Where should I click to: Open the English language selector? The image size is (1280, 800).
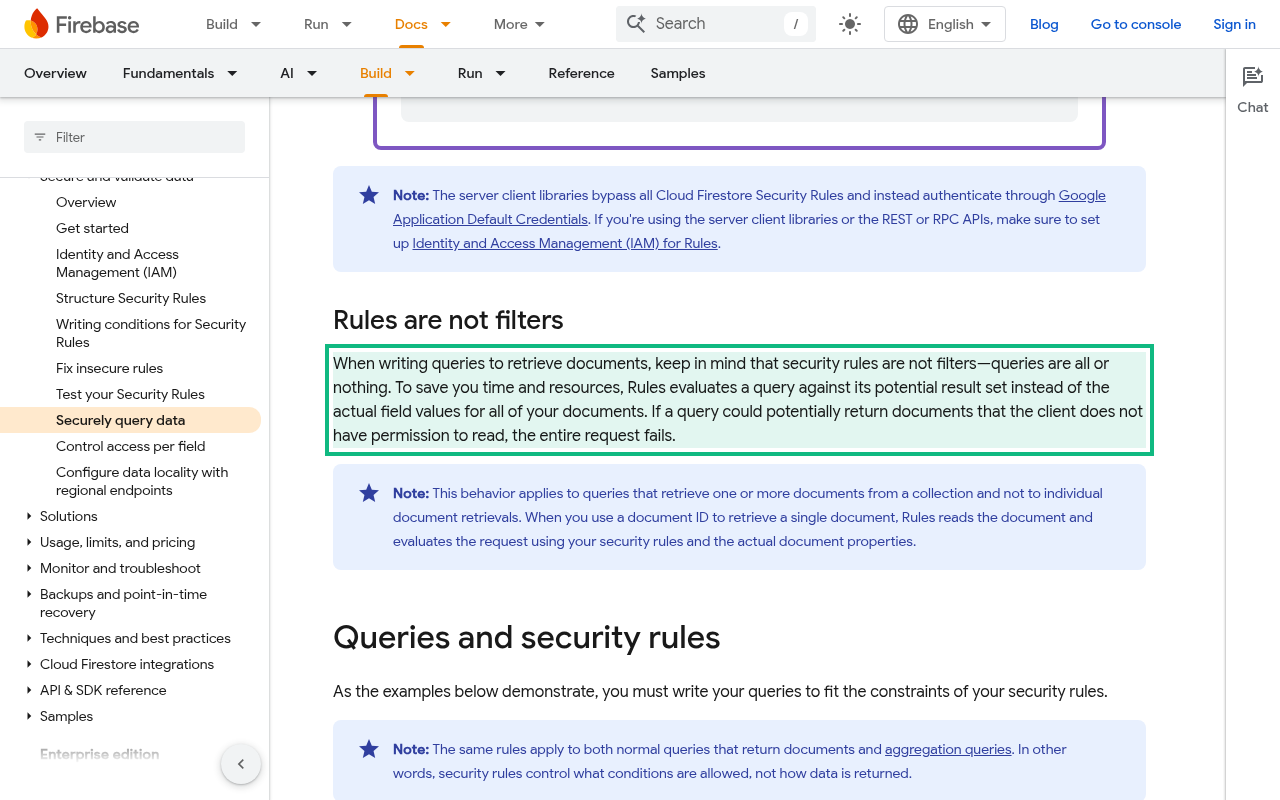click(945, 24)
